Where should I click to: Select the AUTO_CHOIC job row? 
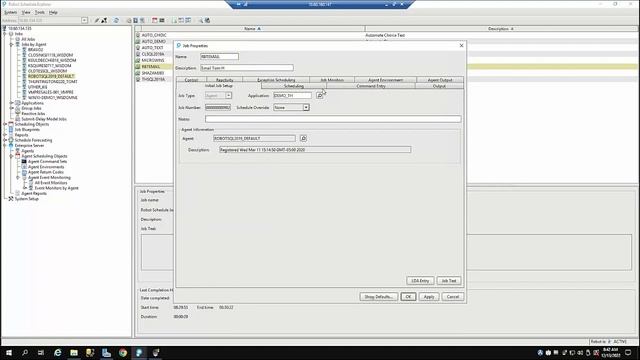[153, 35]
